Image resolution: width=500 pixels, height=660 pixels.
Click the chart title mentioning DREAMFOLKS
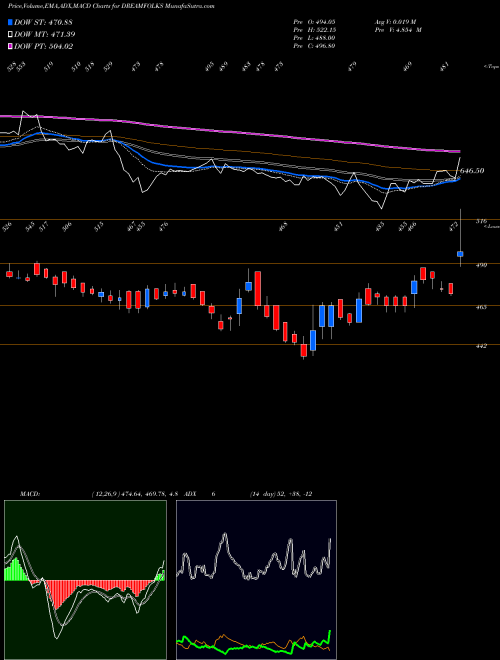pos(111,6)
